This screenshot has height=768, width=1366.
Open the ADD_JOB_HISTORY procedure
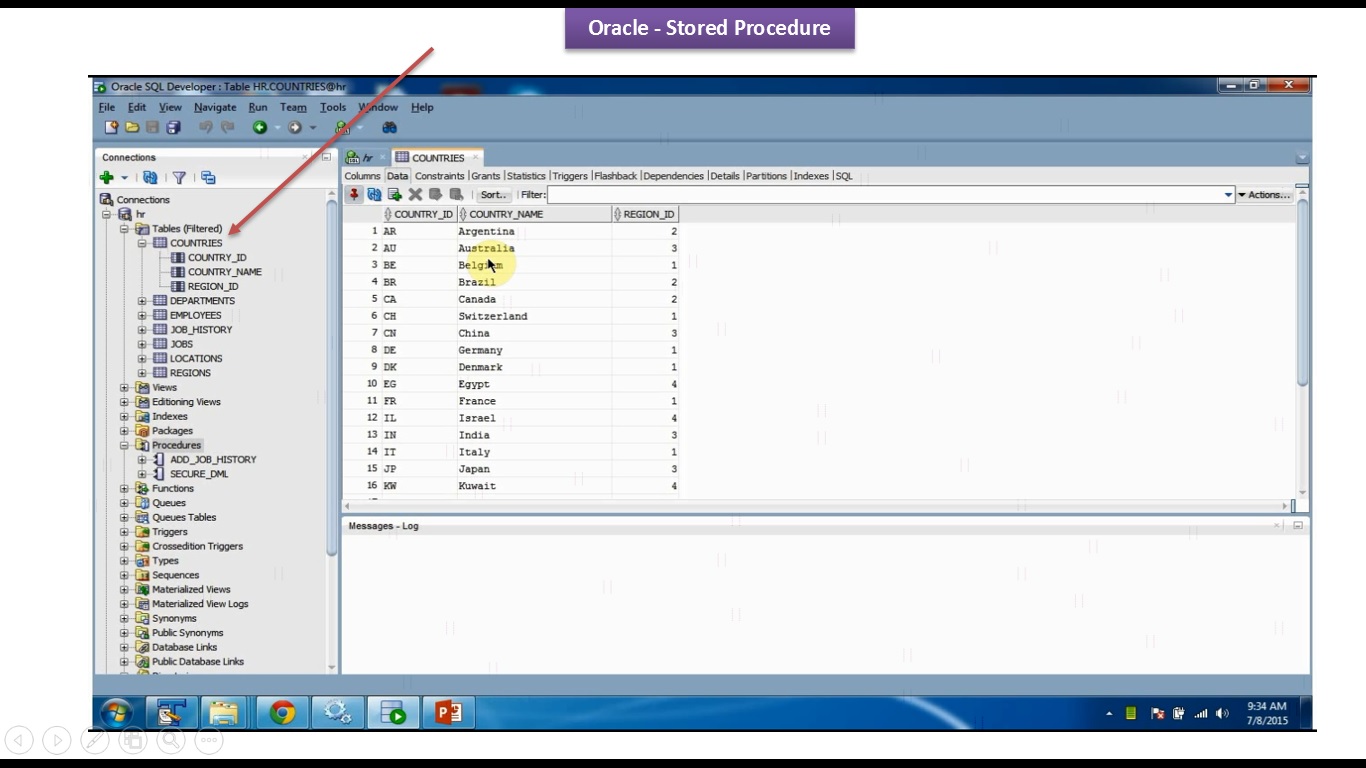tap(213, 459)
